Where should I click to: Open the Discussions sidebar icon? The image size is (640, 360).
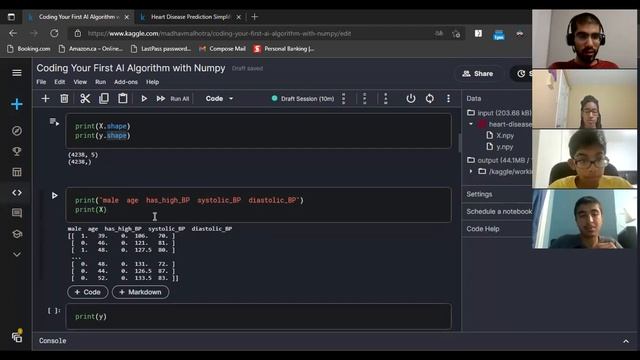(17, 213)
